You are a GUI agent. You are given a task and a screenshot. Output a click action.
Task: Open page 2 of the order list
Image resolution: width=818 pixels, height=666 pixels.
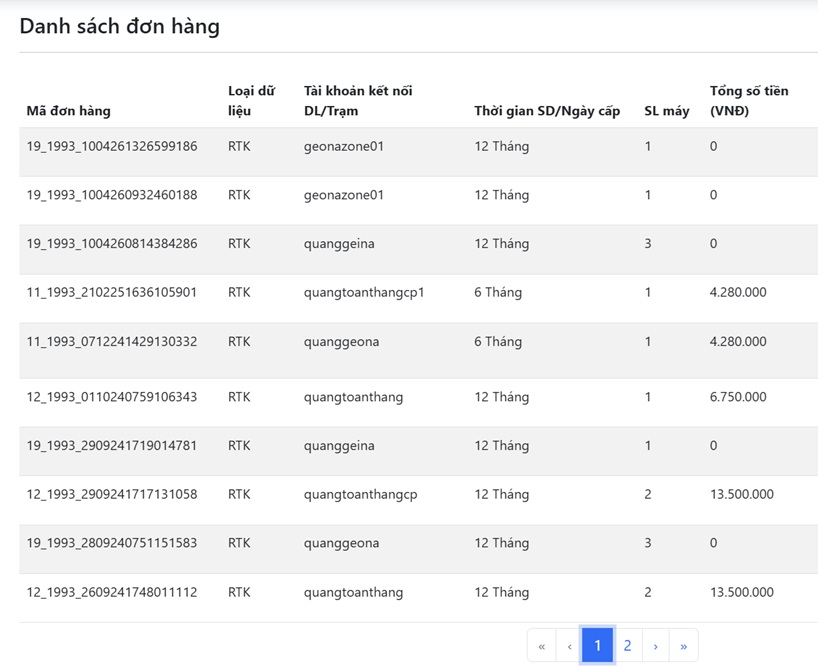(x=628, y=646)
